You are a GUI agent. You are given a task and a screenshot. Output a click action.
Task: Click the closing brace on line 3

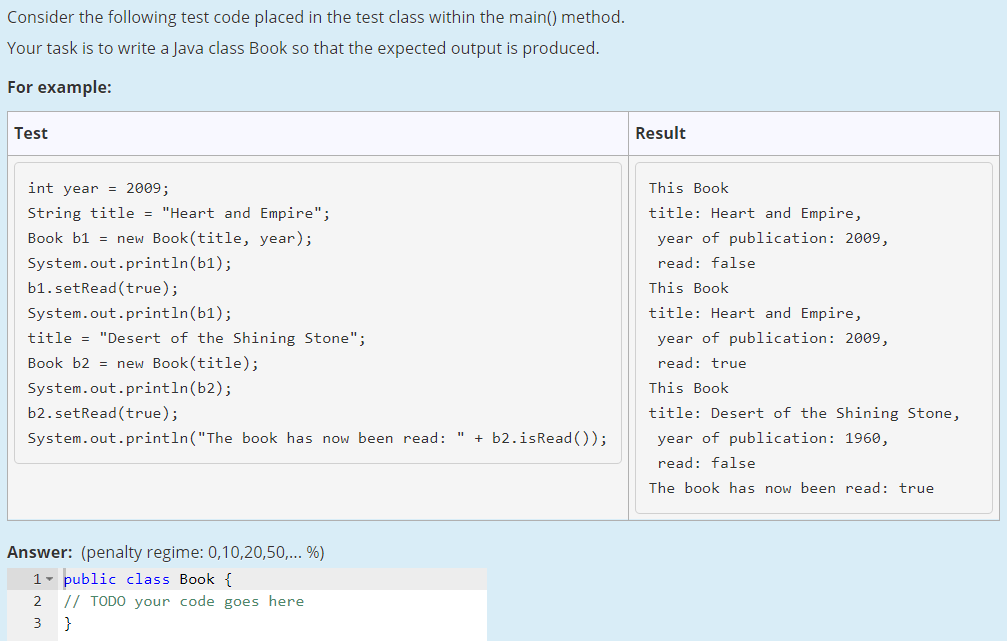(67, 622)
